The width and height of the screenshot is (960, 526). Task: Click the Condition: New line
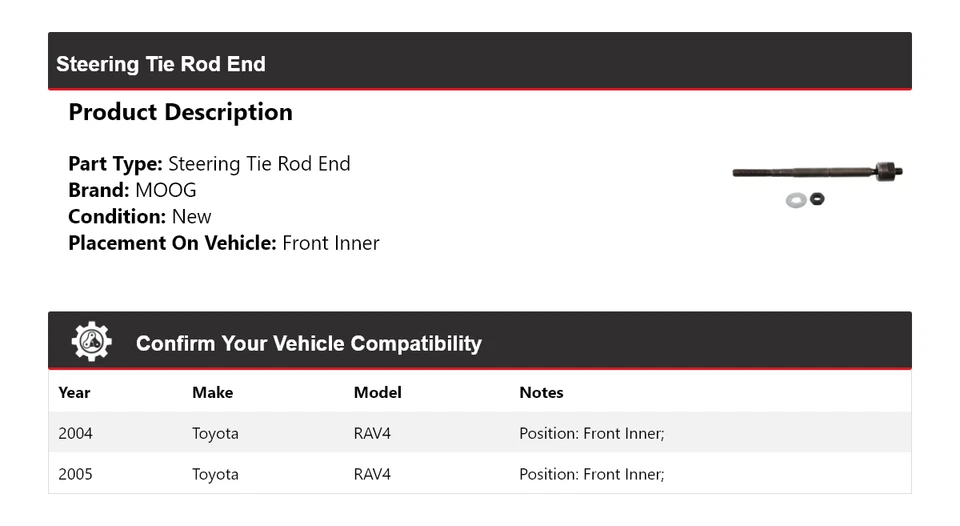[x=140, y=216]
